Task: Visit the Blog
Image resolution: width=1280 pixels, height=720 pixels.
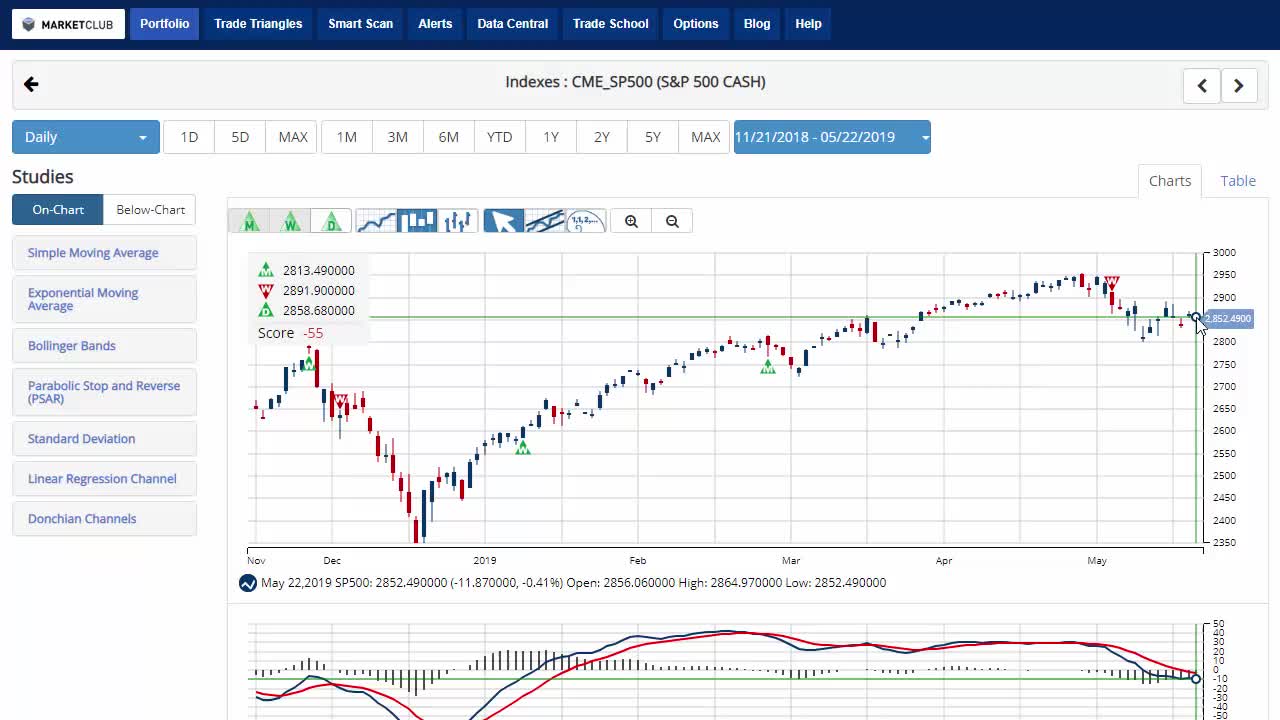Action: click(757, 24)
